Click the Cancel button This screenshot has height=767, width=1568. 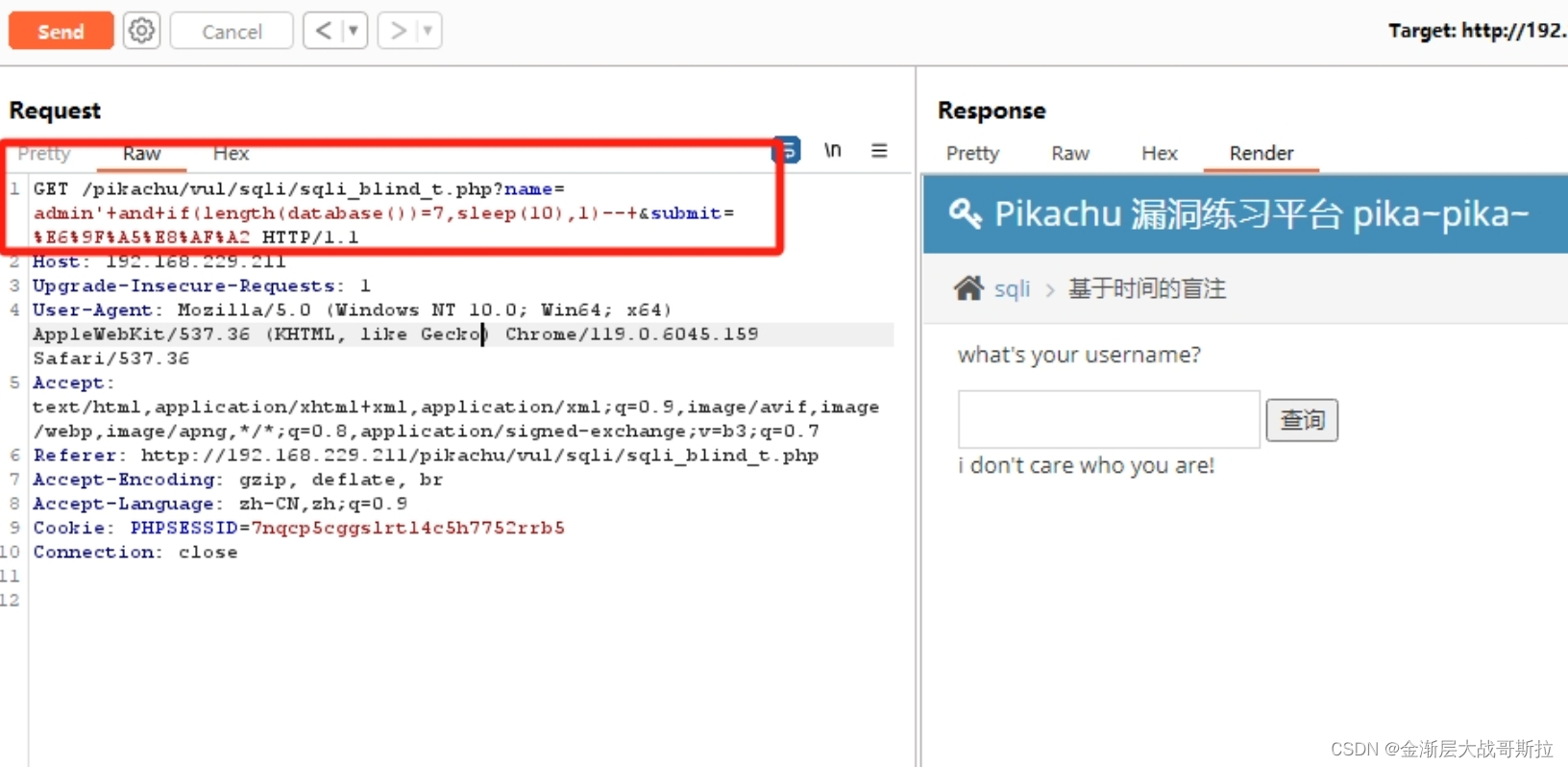coord(232,31)
